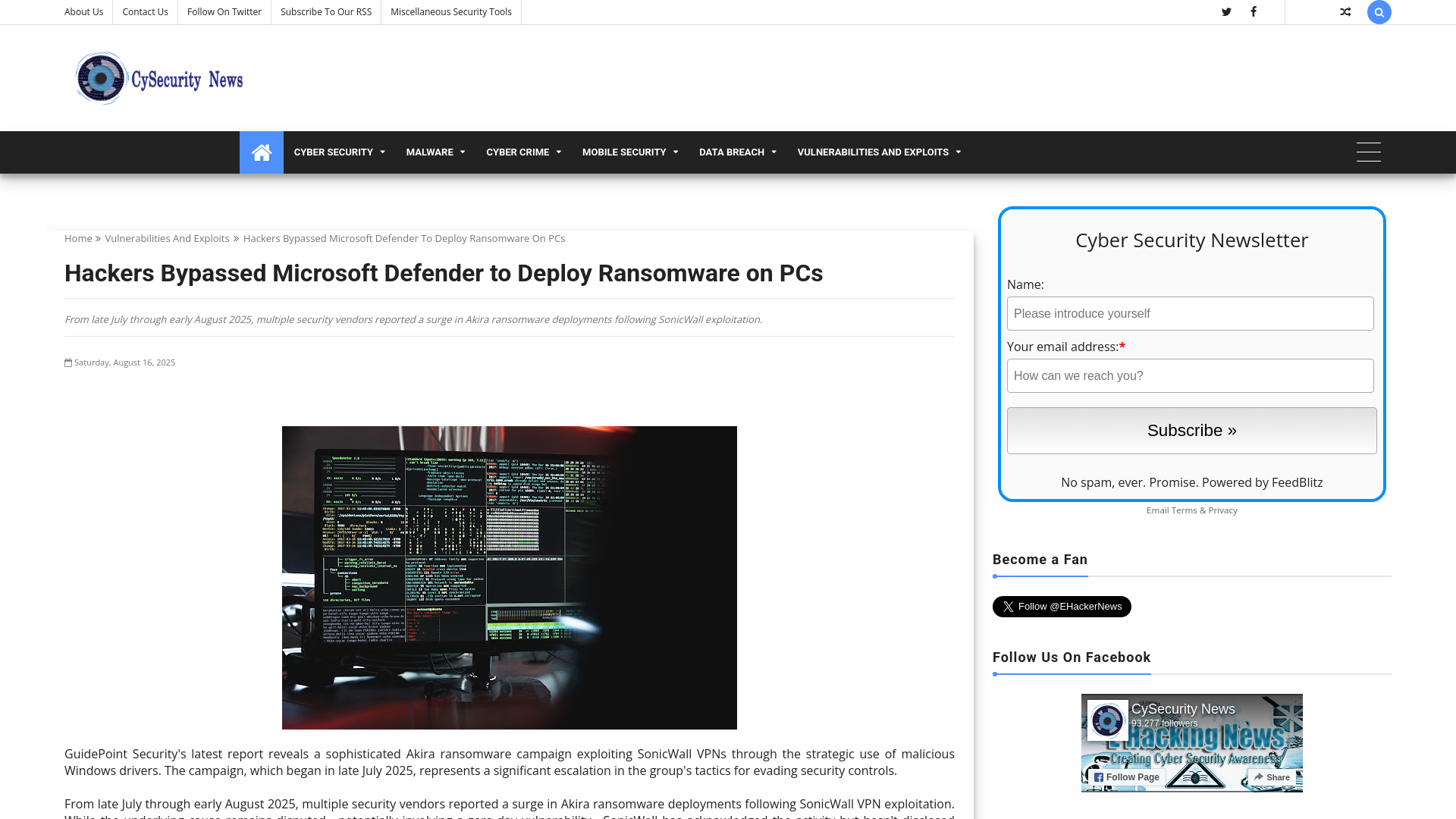Open the blue search icon
Image resolution: width=1456 pixels, height=819 pixels.
point(1379,12)
